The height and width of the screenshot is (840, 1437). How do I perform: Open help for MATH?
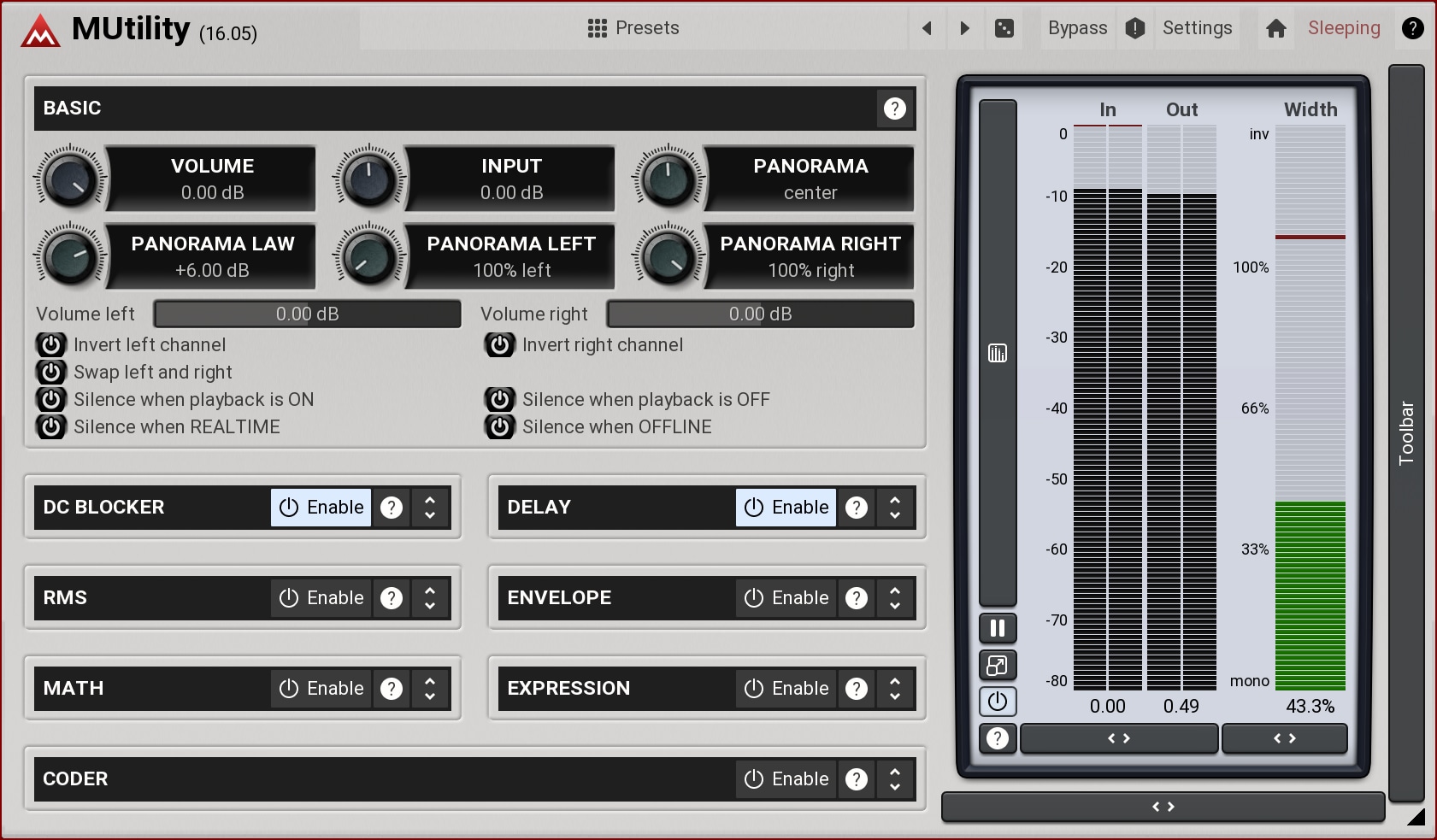point(392,689)
